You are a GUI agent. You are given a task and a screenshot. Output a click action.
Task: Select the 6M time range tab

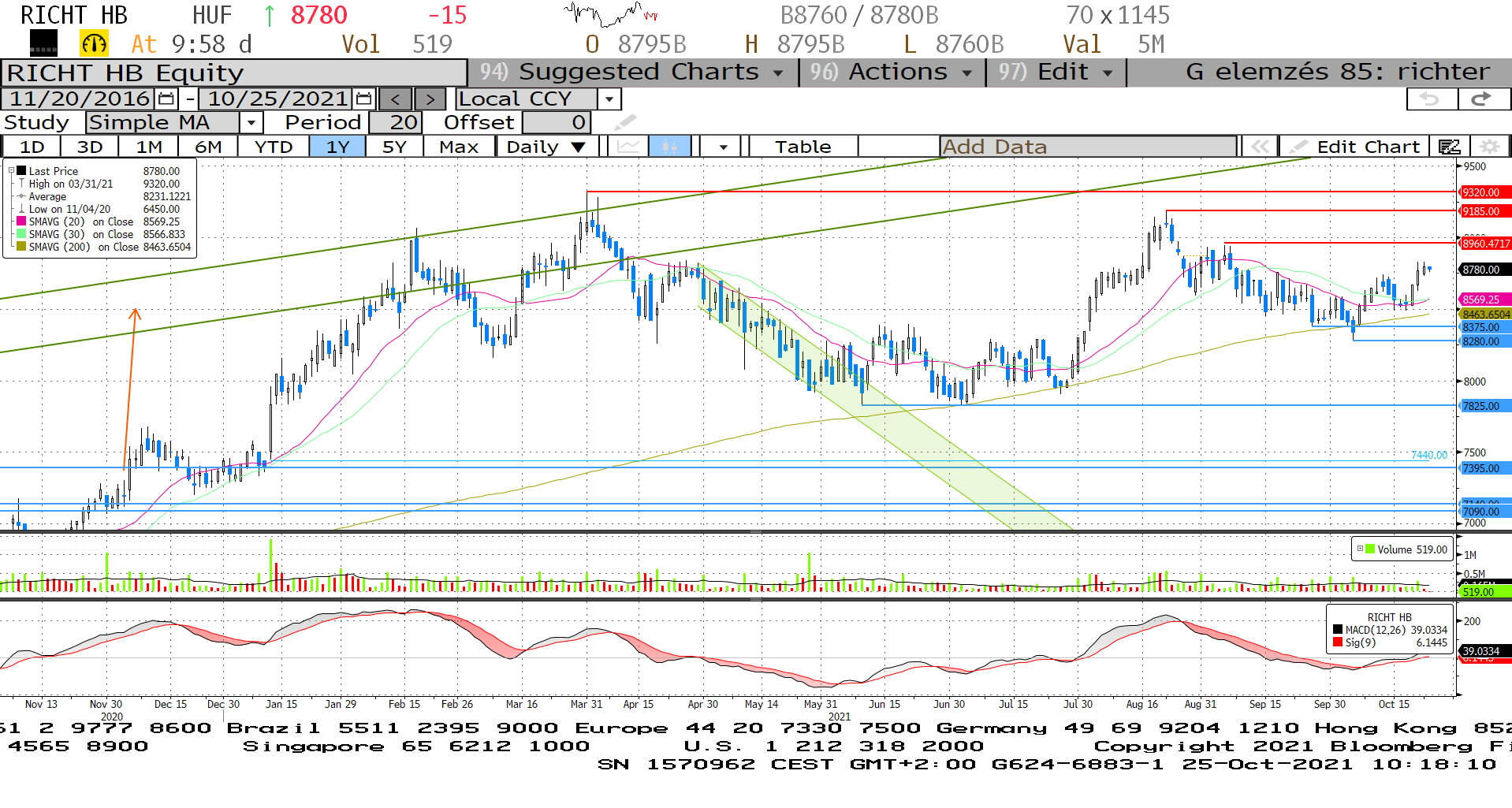tap(208, 147)
